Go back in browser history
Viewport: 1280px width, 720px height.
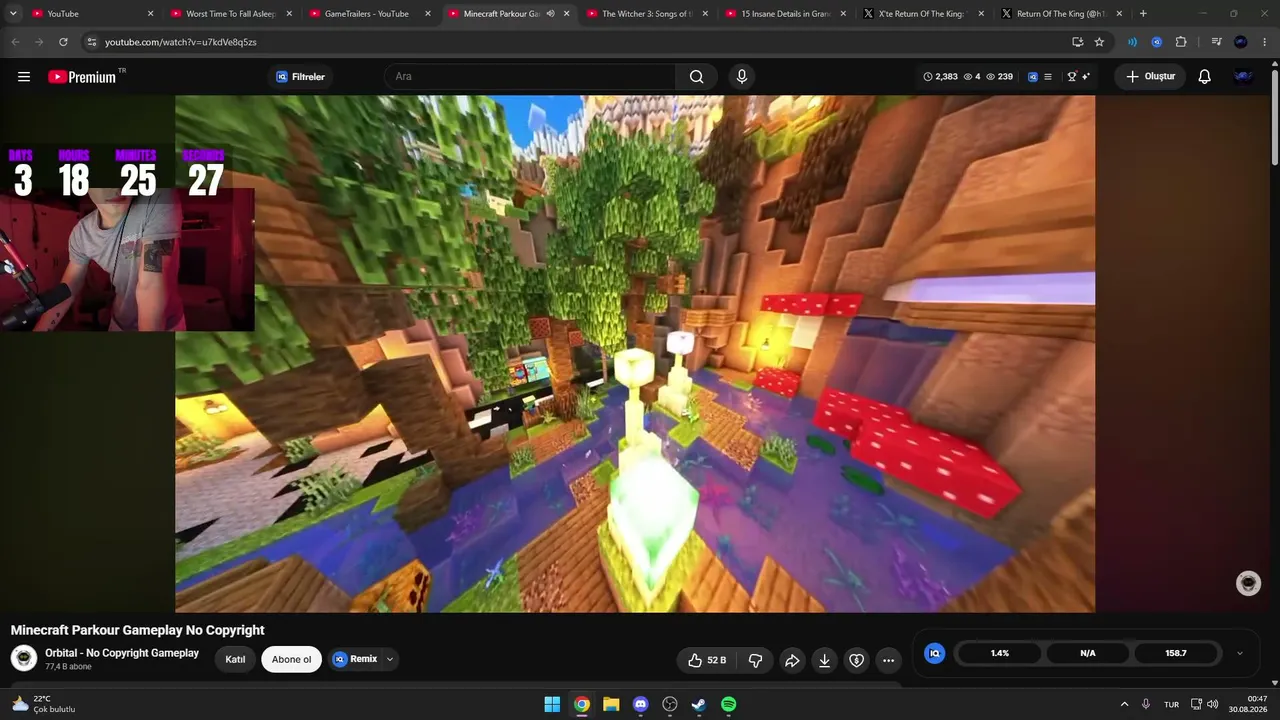pos(15,42)
